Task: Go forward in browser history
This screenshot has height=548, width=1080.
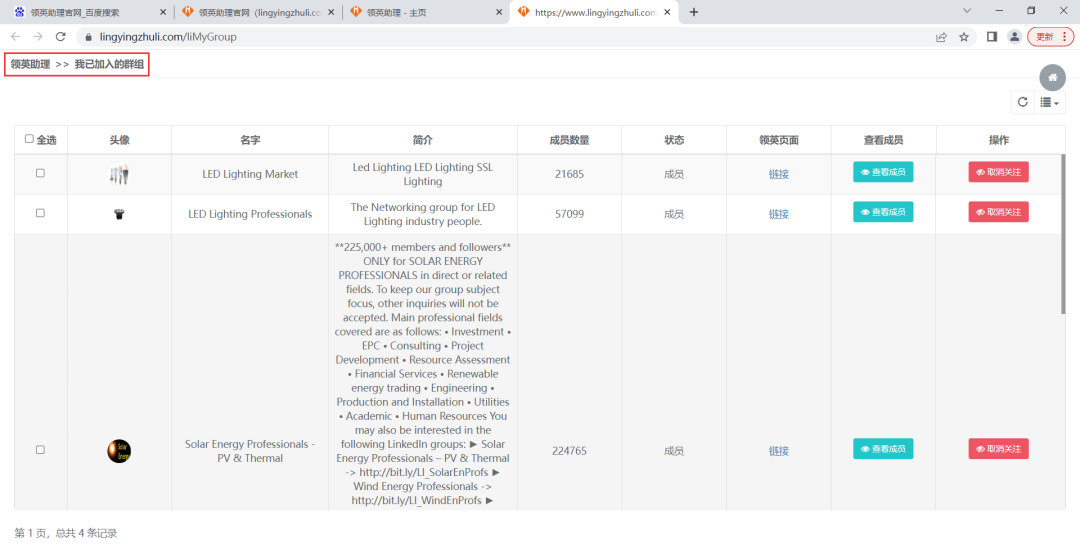Action: coord(38,37)
